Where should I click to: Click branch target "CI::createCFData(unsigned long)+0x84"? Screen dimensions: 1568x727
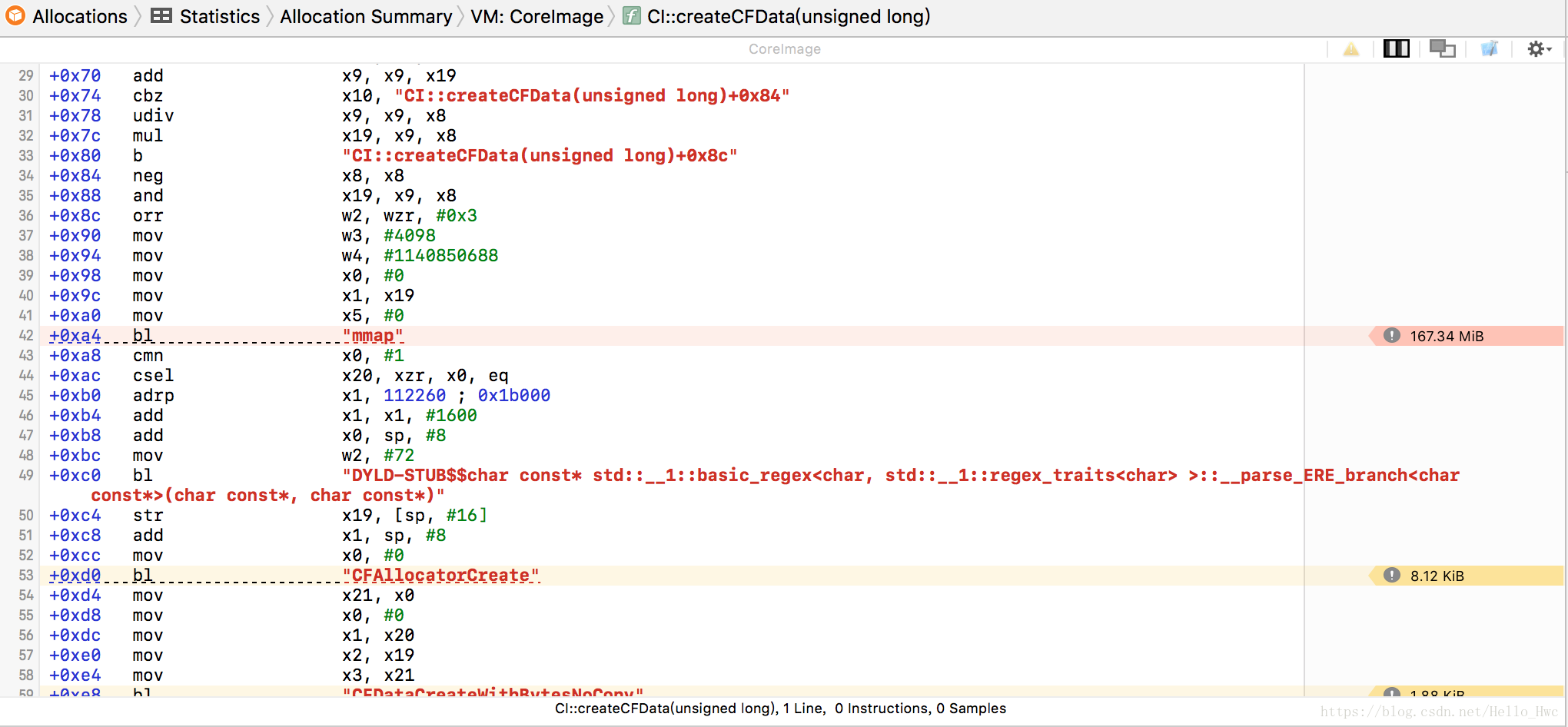pyautogui.click(x=592, y=96)
